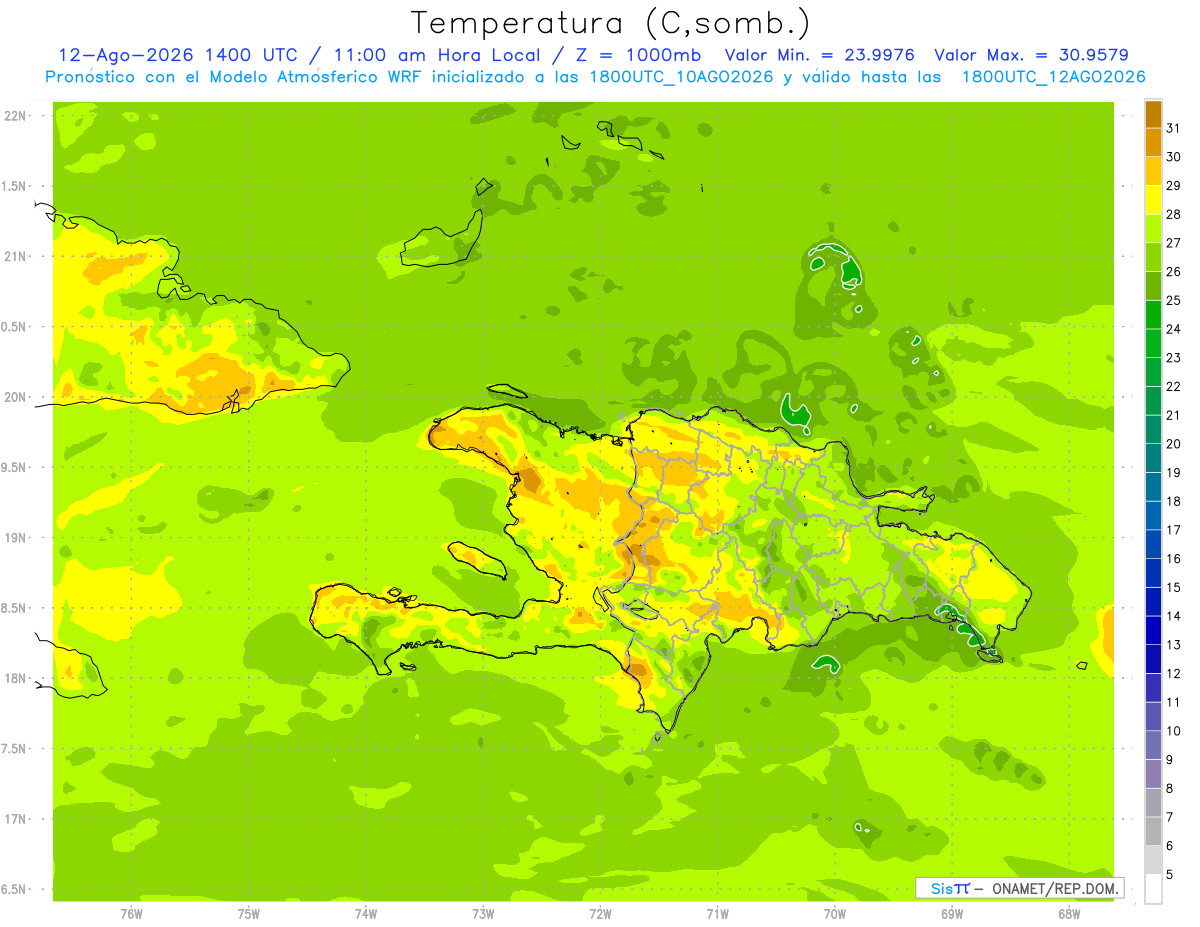1200x927 pixels.
Task: Click the amber swatch between 29 and 30
Action: [x=1153, y=172]
